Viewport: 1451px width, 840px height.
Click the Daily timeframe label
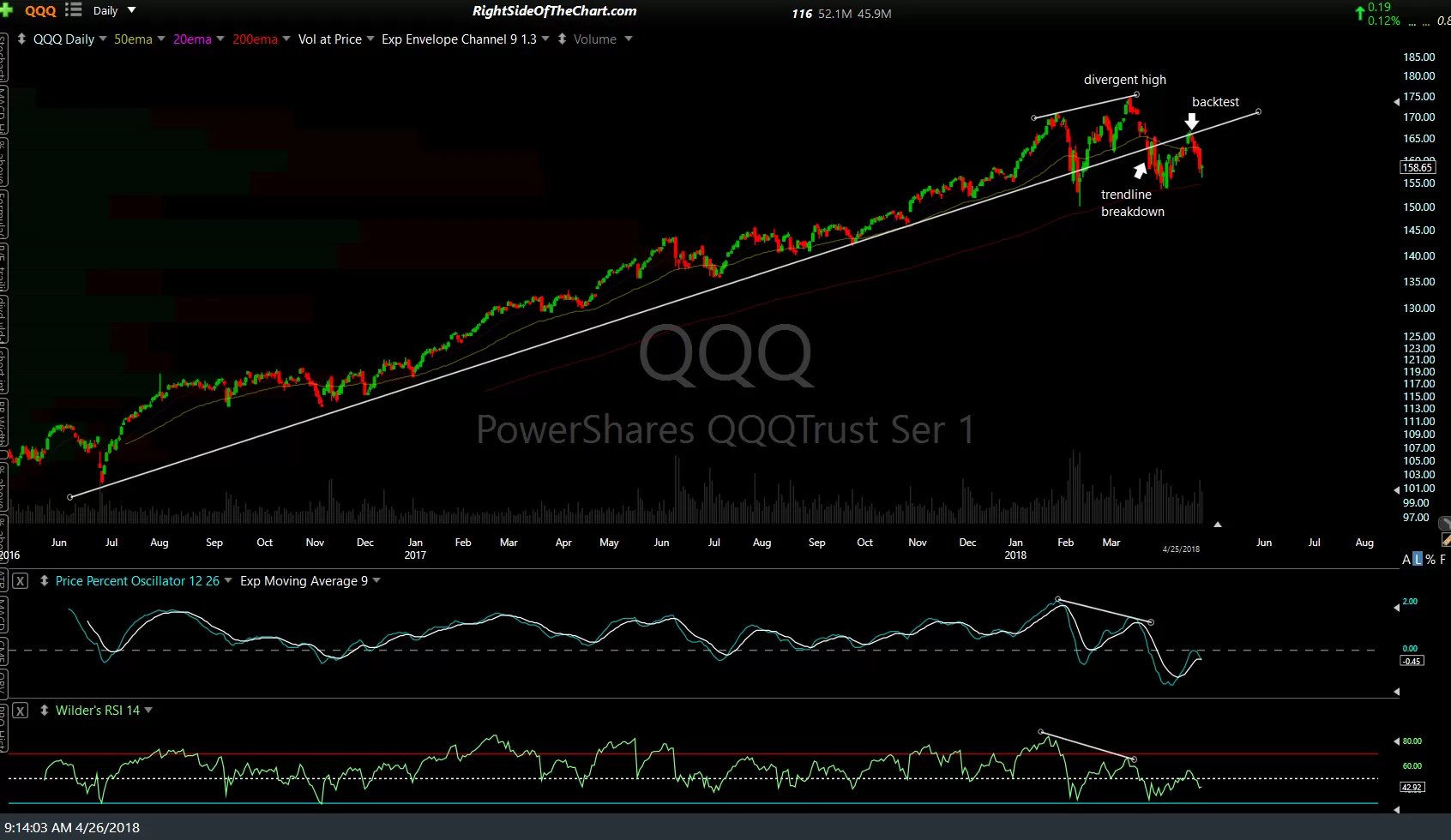coord(105,11)
